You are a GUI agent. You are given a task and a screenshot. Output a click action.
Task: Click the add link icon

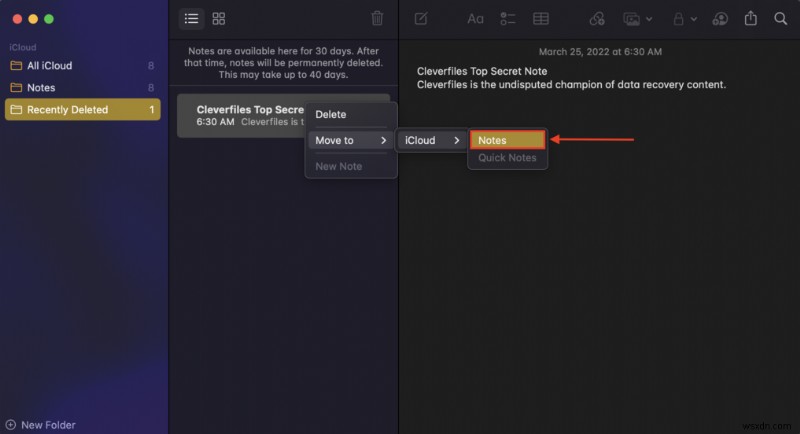click(x=597, y=18)
